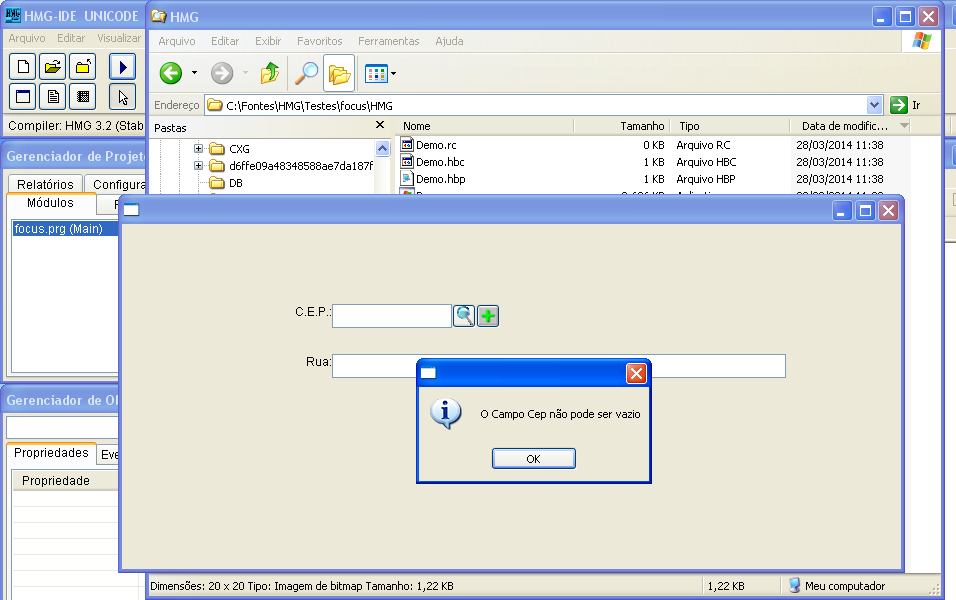Click the green plus icon beside C.E.P.

pos(488,316)
